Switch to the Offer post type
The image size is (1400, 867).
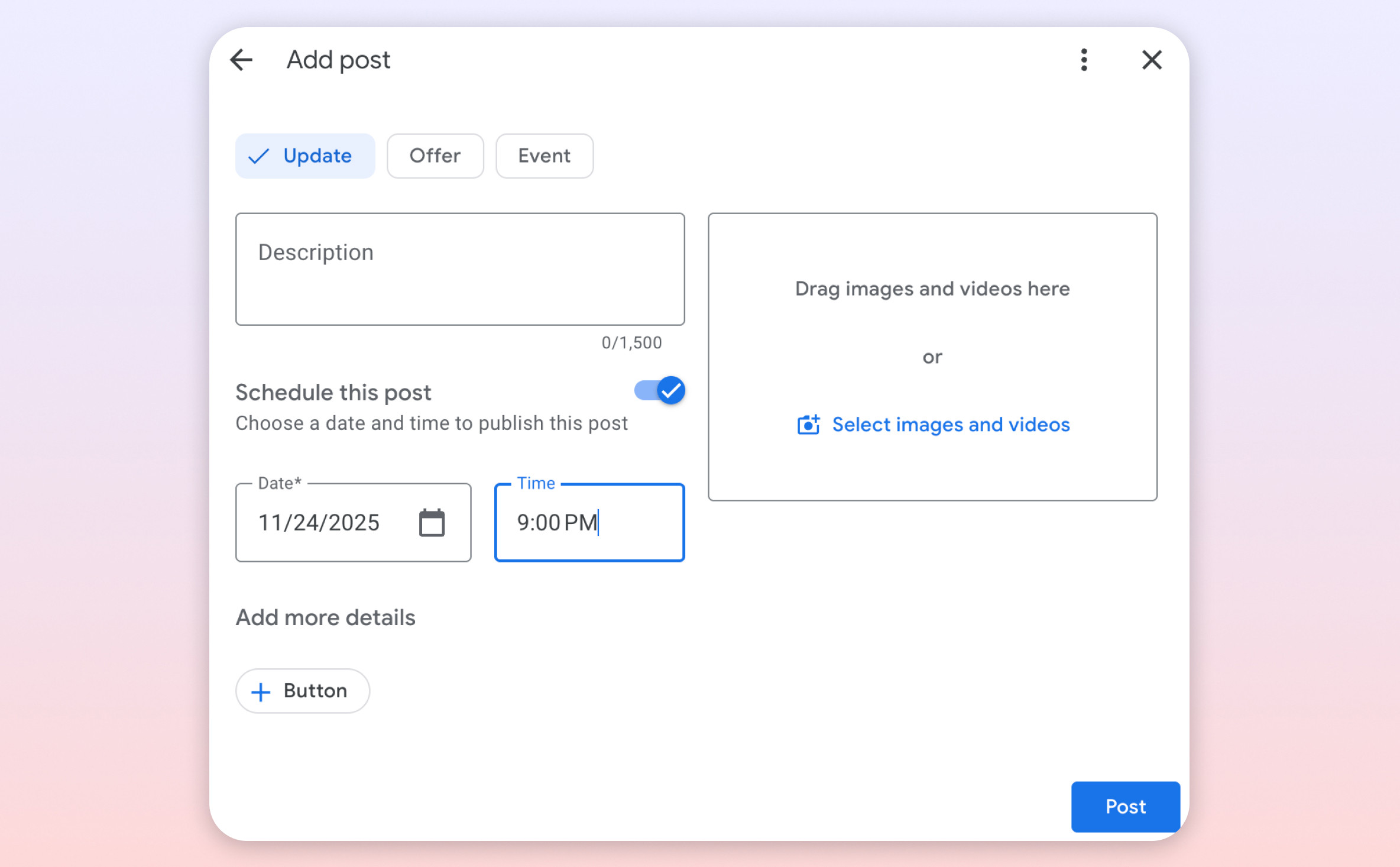pyautogui.click(x=435, y=156)
